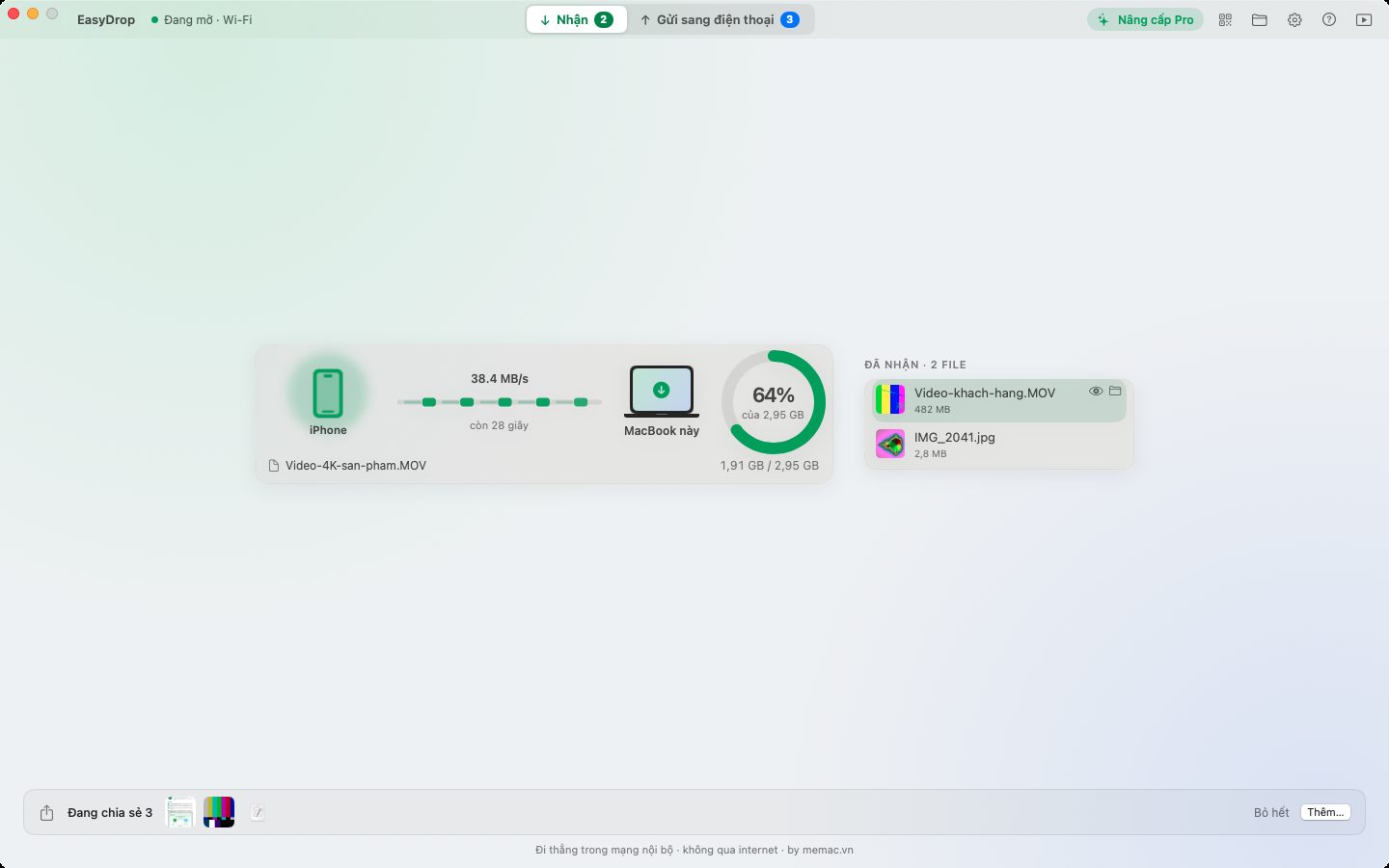Click the iPhone device icon
The width and height of the screenshot is (1389, 868).
pos(328,393)
